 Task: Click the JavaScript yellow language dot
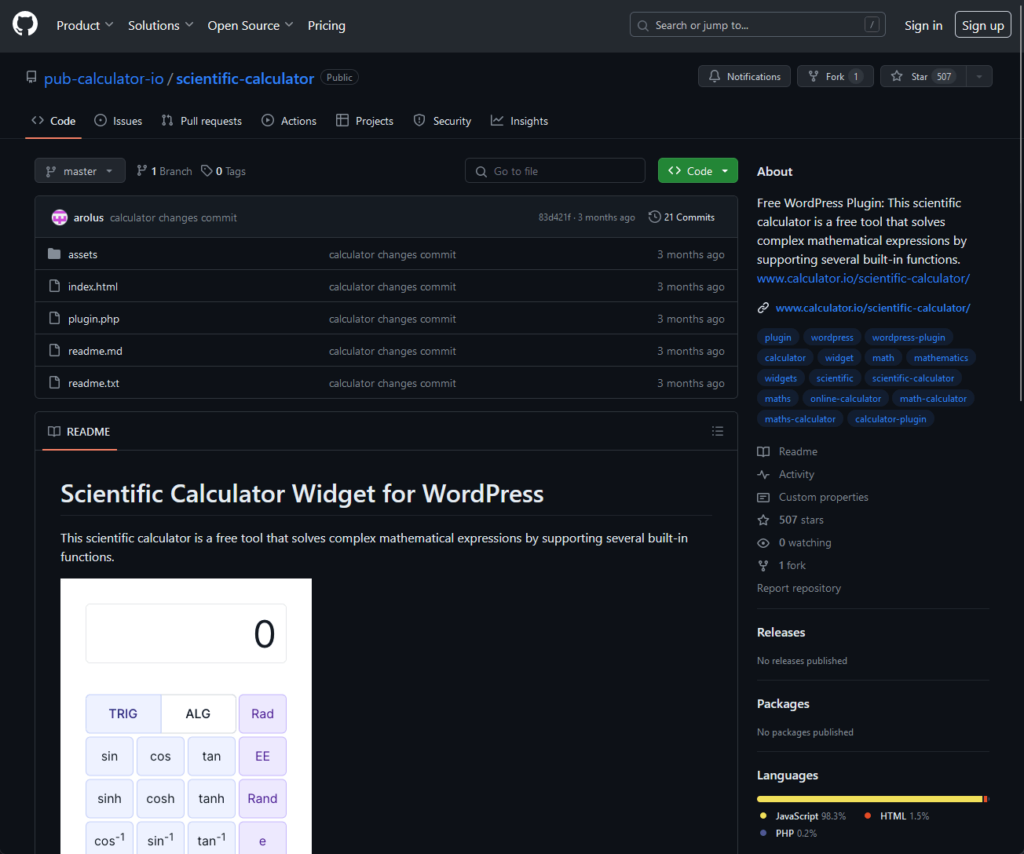click(x=763, y=815)
